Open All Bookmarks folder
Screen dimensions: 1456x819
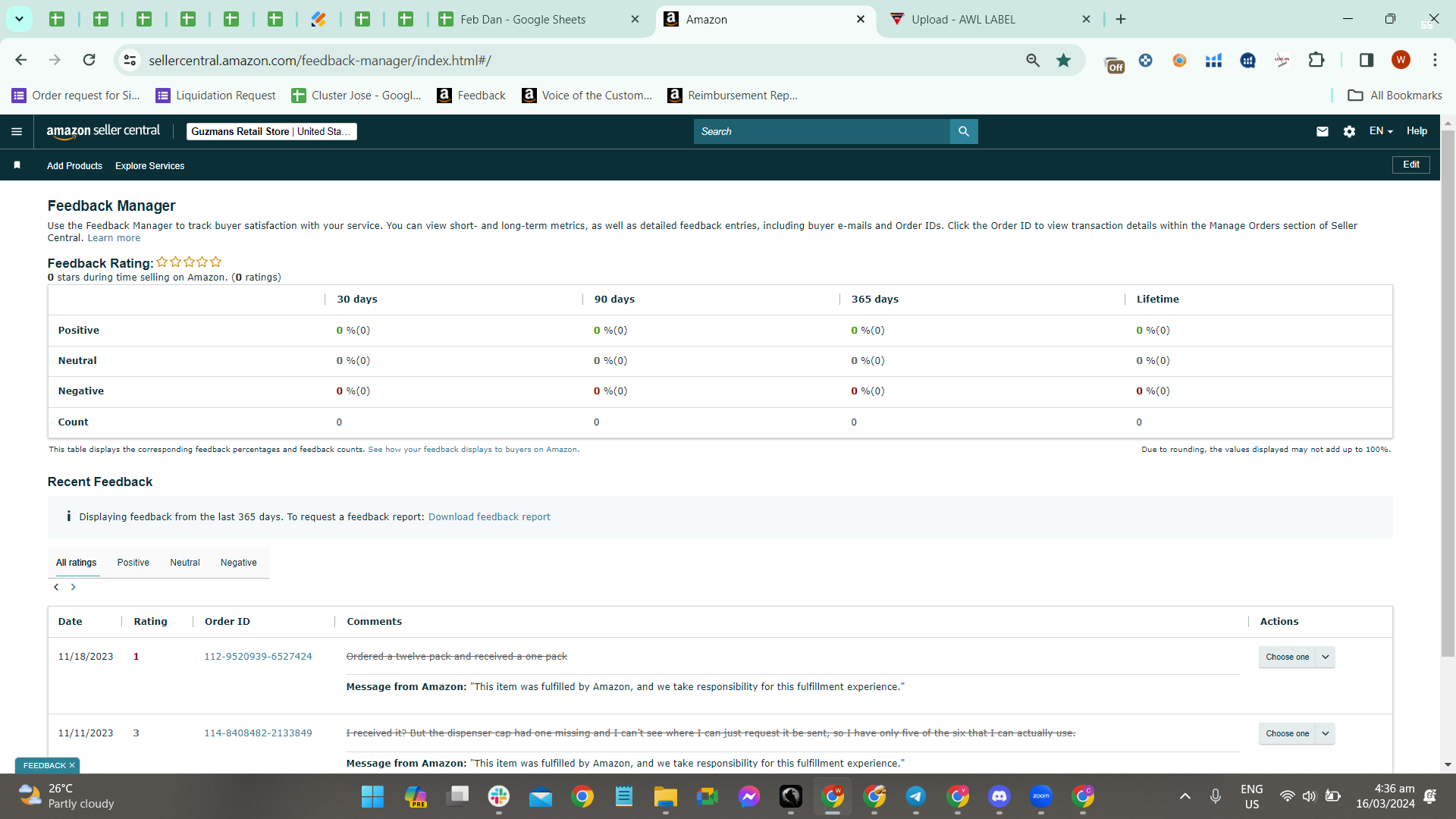tap(1395, 96)
